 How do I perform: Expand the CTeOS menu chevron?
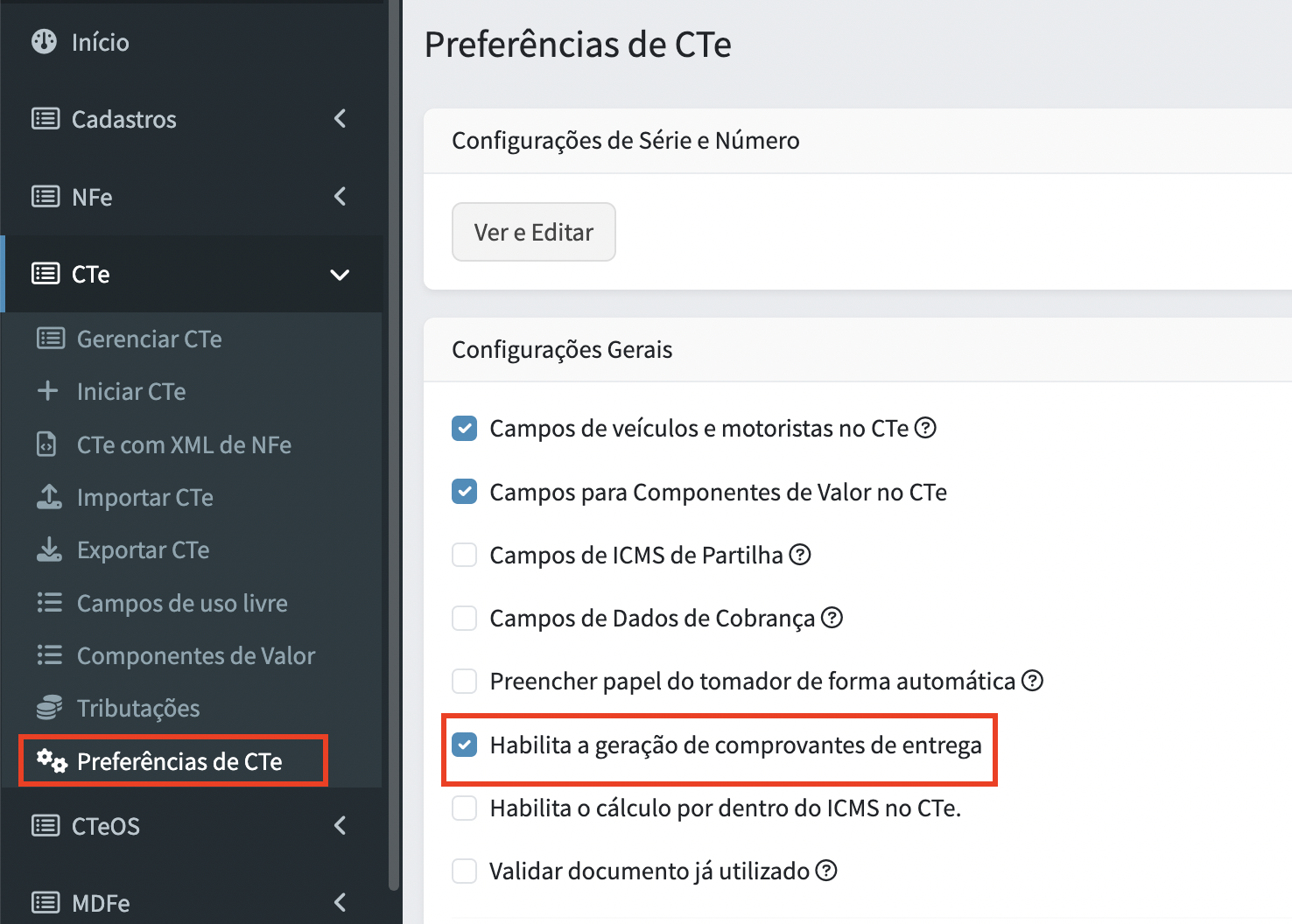coord(341,825)
